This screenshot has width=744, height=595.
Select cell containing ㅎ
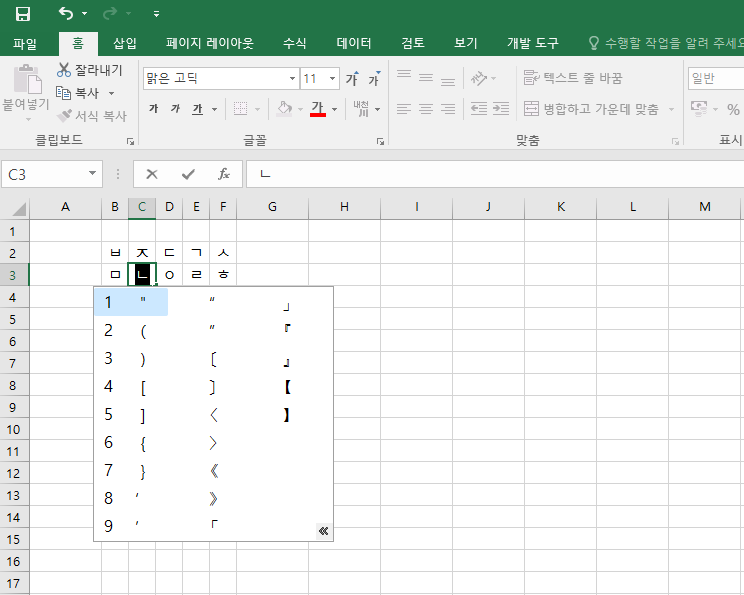[223, 275]
